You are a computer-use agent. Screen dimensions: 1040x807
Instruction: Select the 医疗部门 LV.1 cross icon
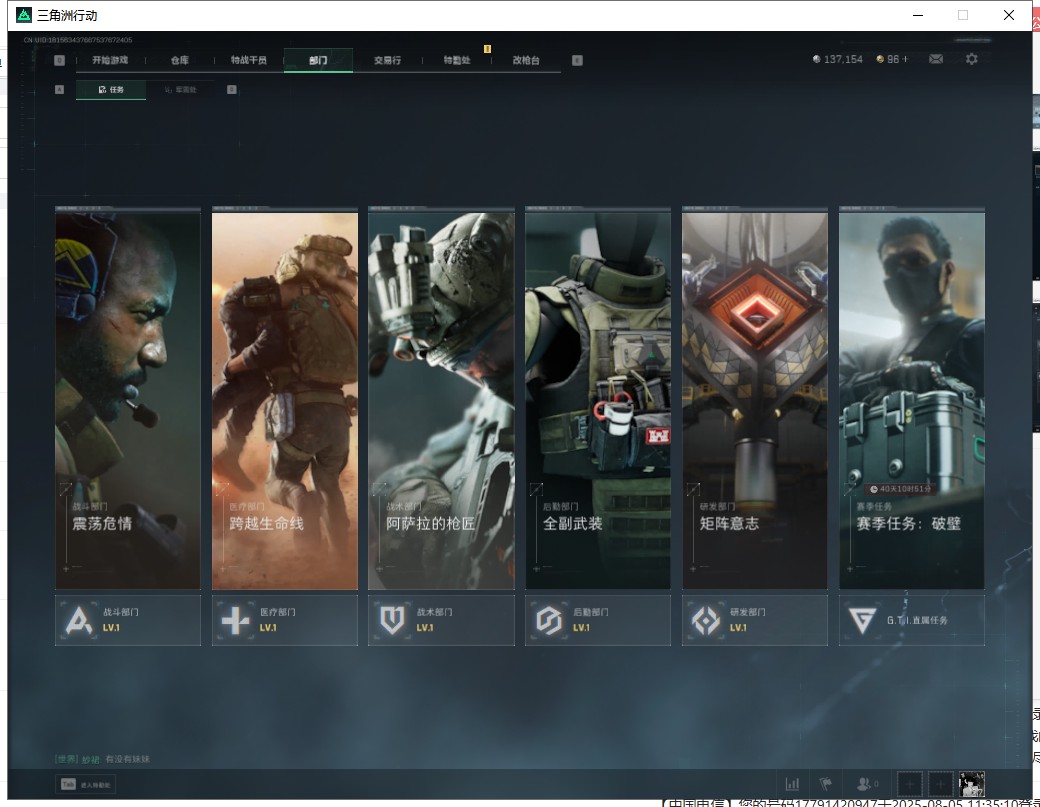tap(235, 621)
